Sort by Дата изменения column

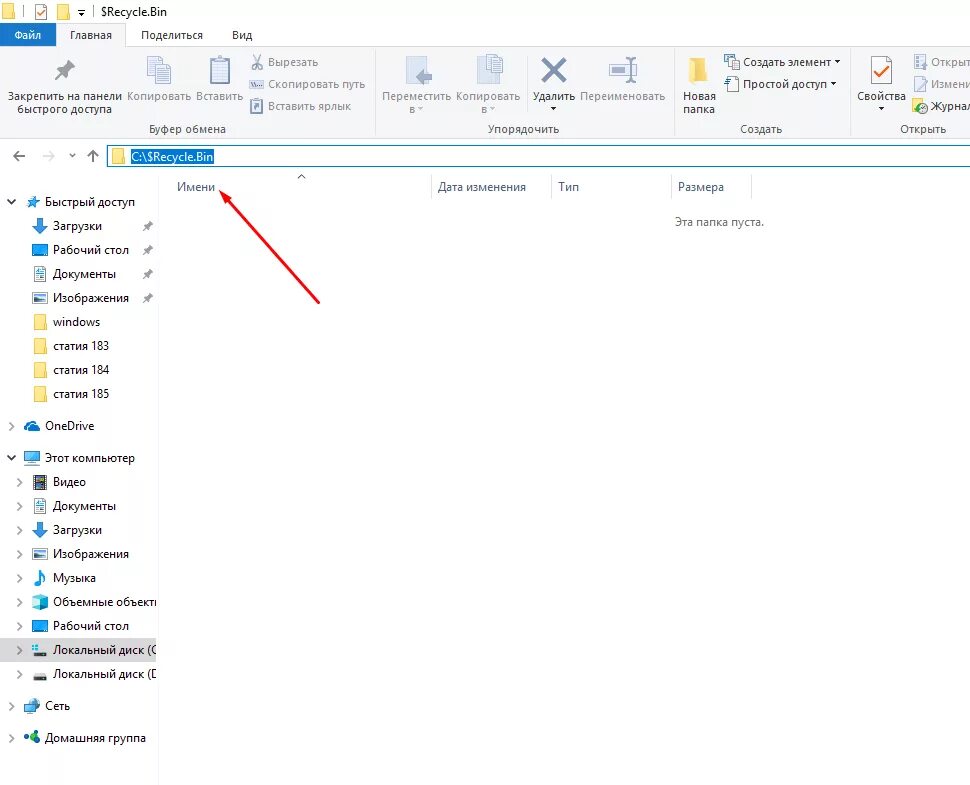click(x=482, y=187)
